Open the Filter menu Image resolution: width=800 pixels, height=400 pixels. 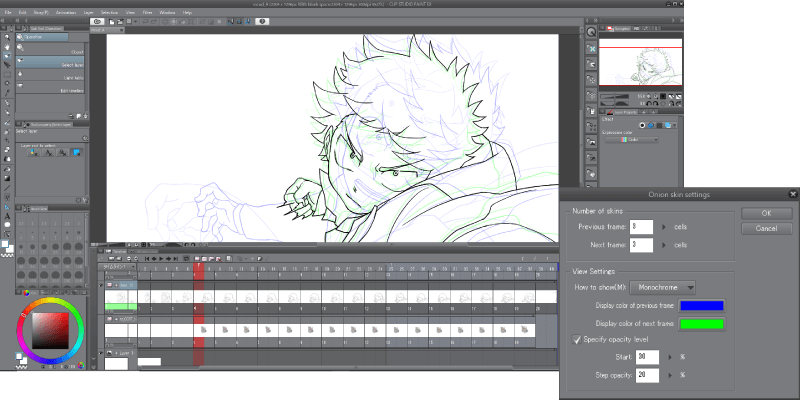147,11
